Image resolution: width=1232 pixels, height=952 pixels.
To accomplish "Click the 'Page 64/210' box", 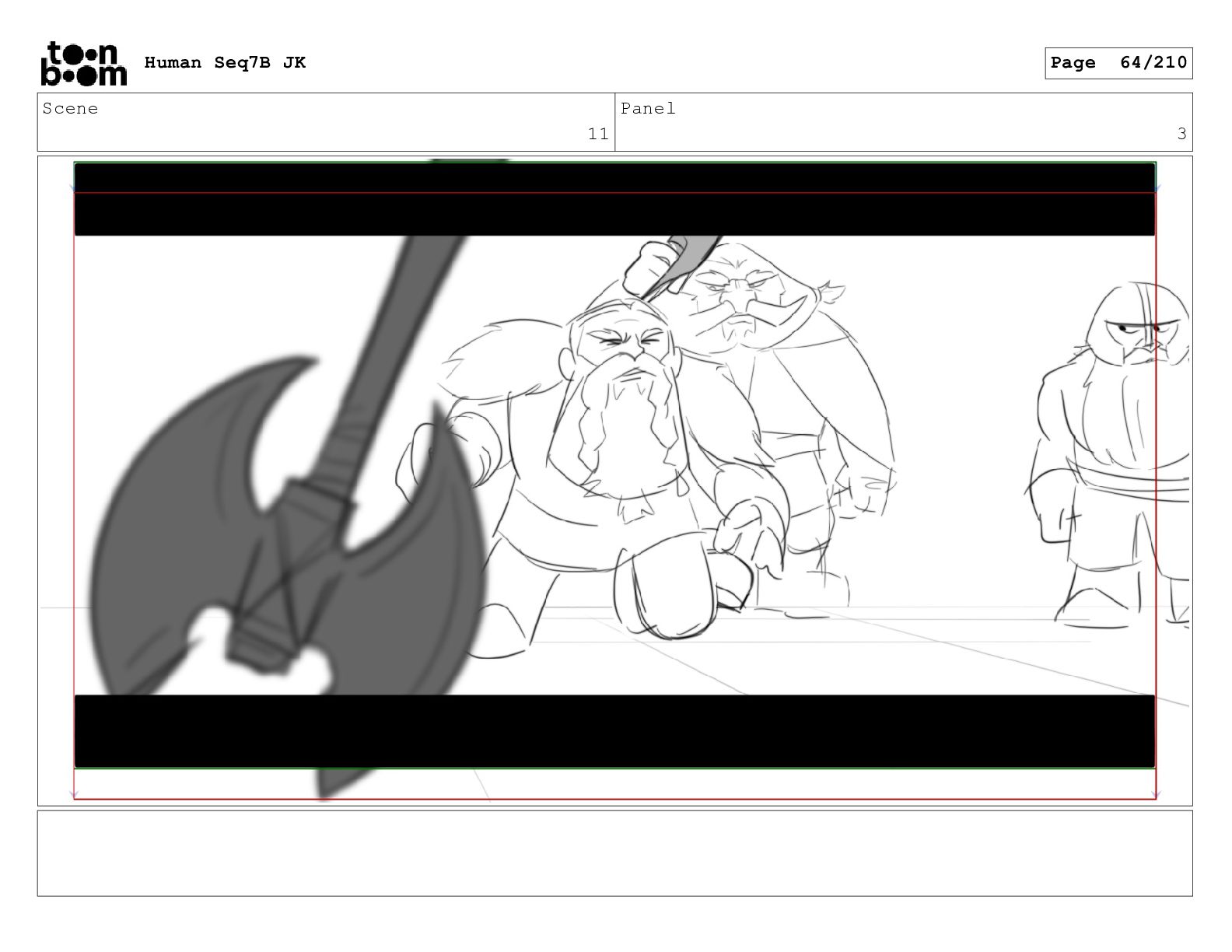I will [x=1118, y=63].
